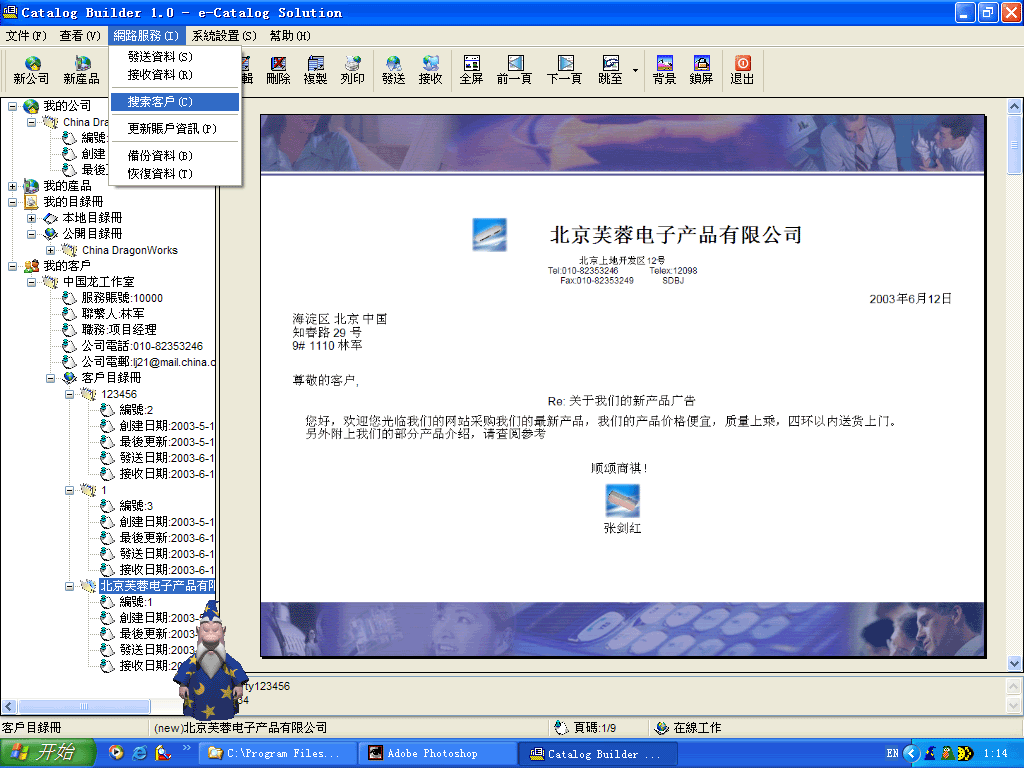Collapse the 公開目錄冊 tree node
Image resolution: width=1024 pixels, height=768 pixels.
31,234
